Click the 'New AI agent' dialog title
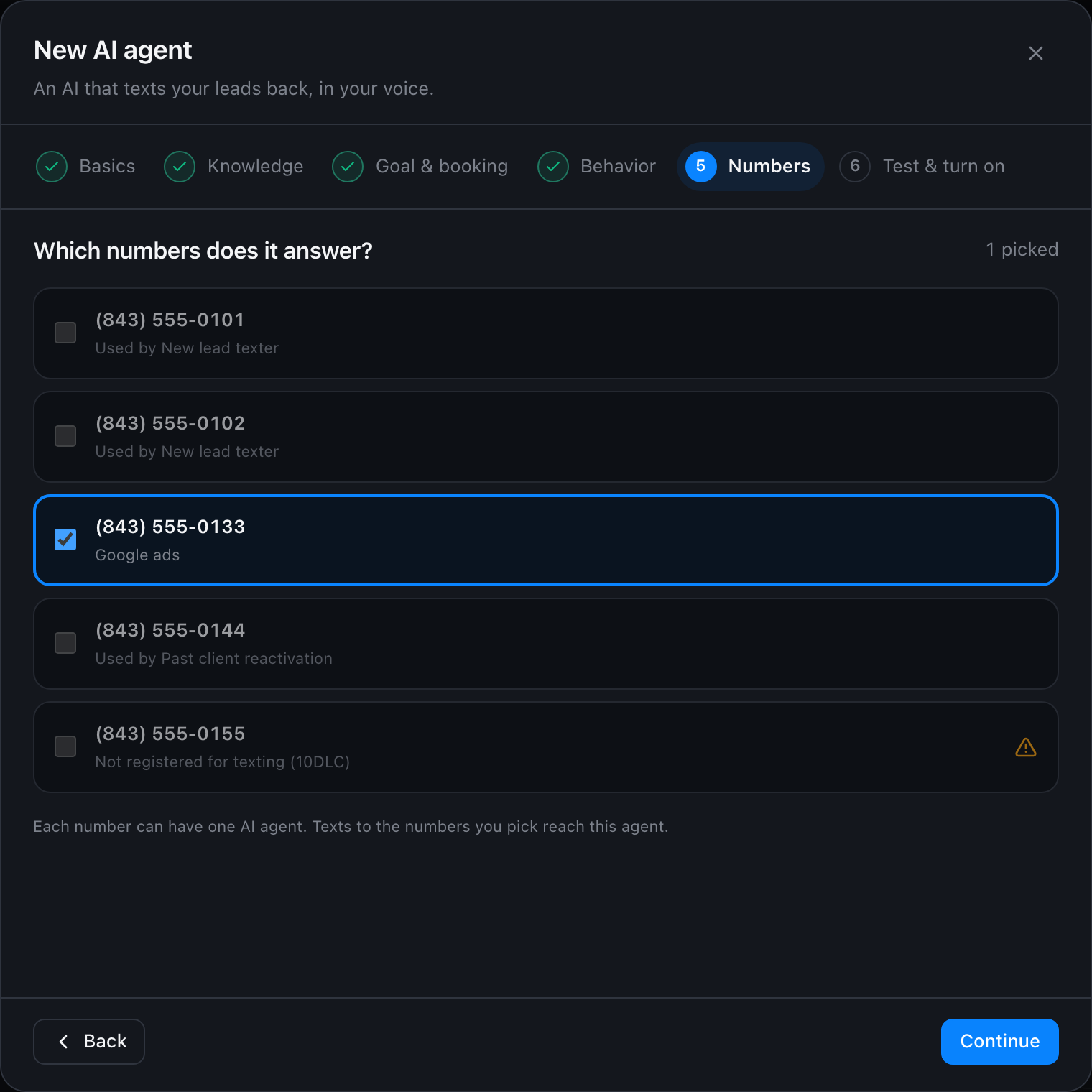This screenshot has width=1092, height=1092. 113,50
